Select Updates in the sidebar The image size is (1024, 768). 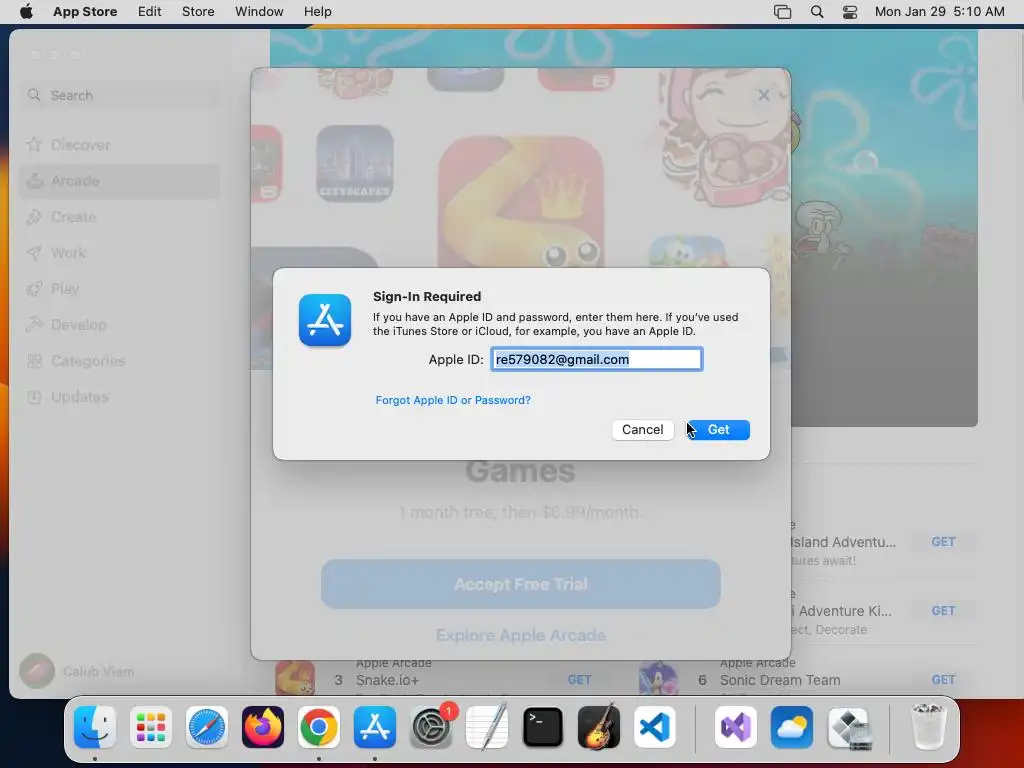click(x=120, y=396)
